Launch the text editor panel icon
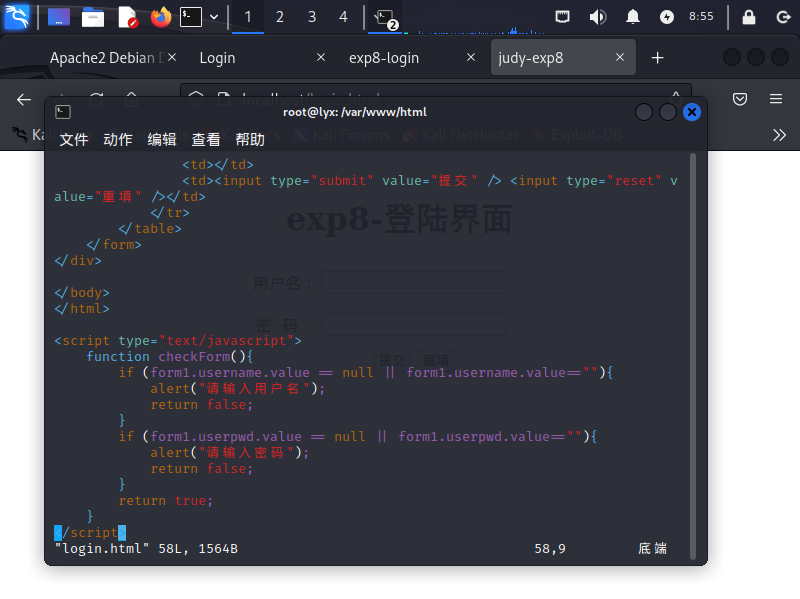The height and width of the screenshot is (599, 800). point(128,17)
